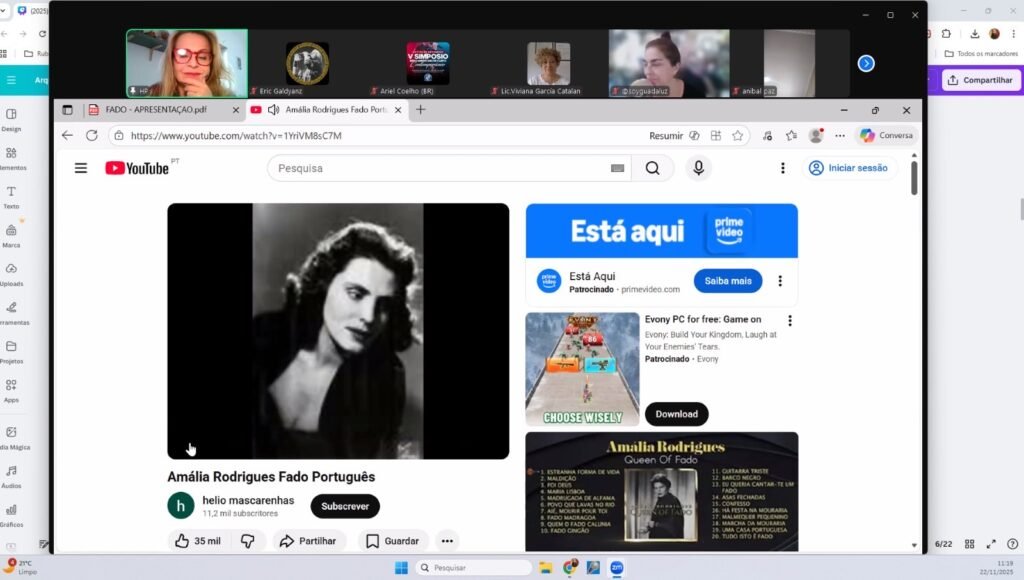Click the Partilhar share button
The image size is (1024, 580).
(308, 541)
